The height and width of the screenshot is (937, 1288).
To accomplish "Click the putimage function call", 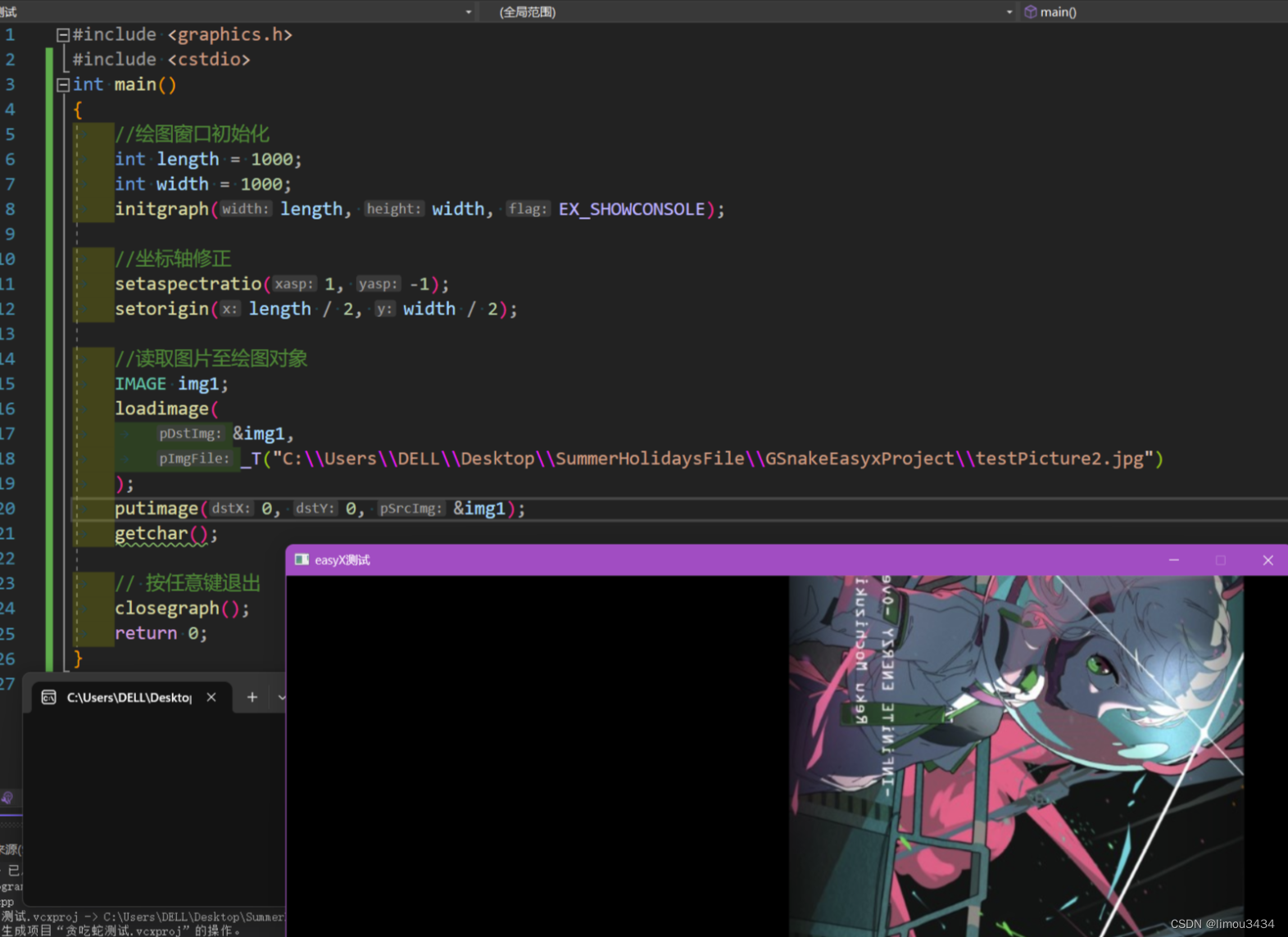I will click(156, 509).
